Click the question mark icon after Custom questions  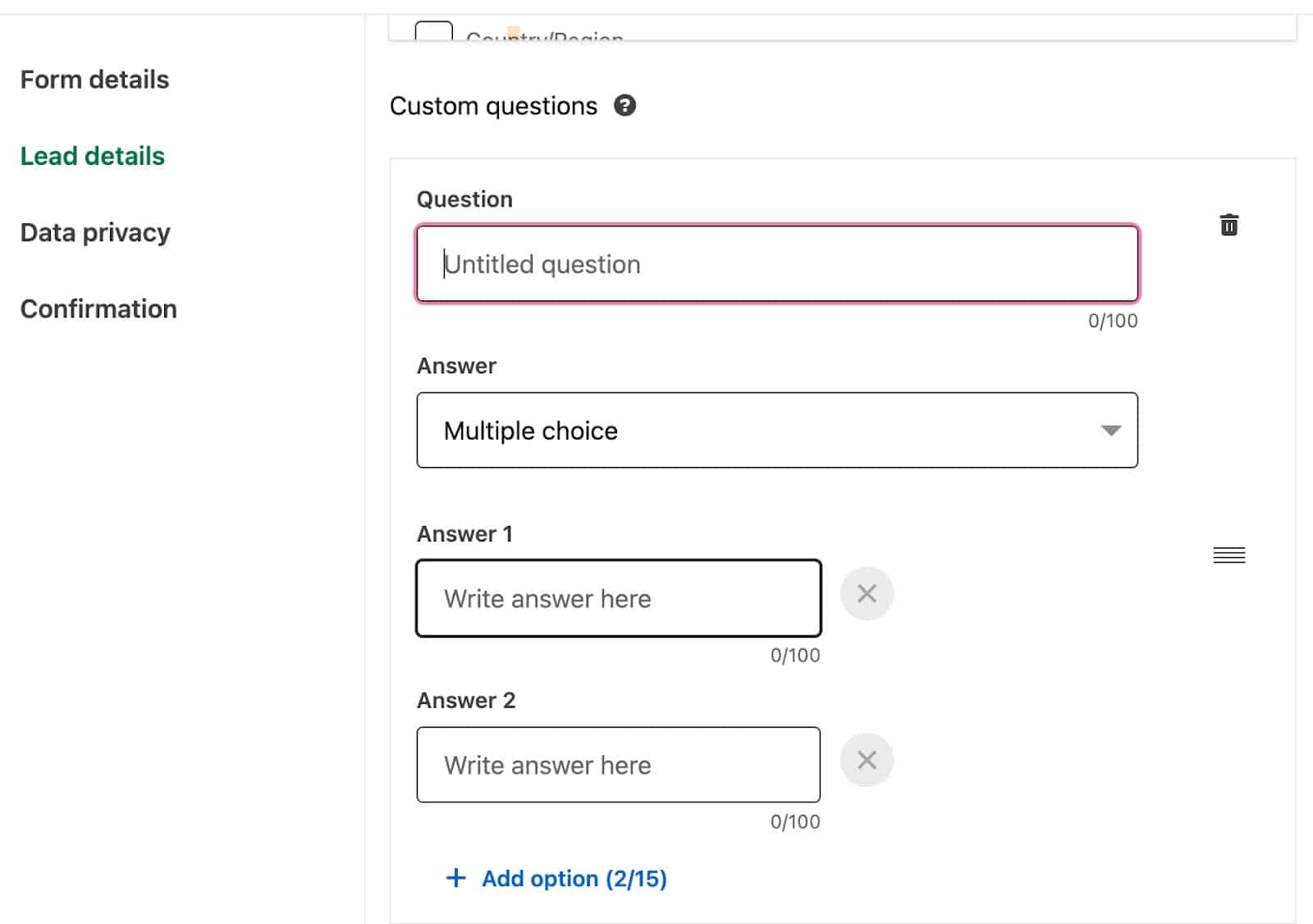(626, 106)
